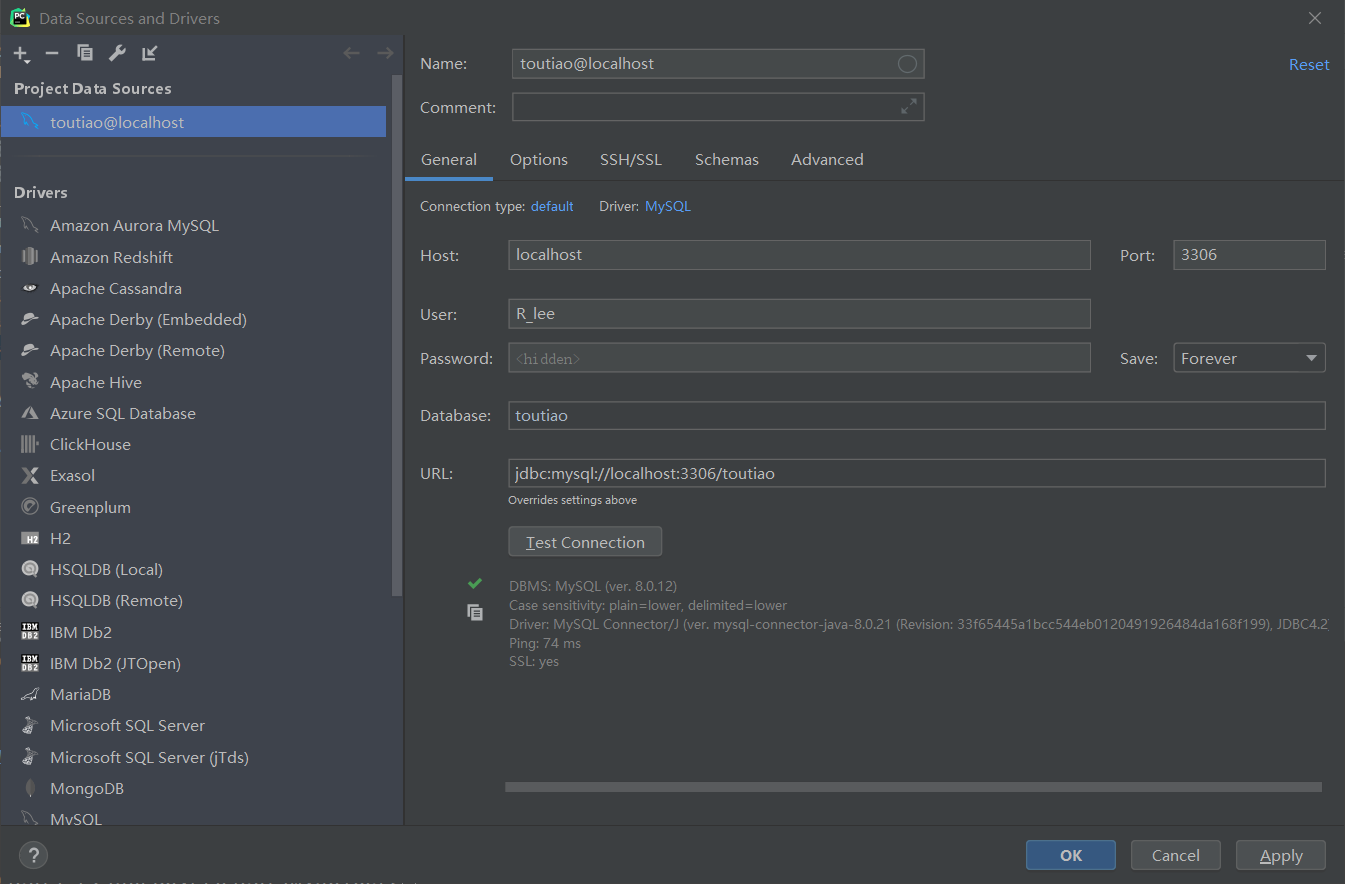Image resolution: width=1345 pixels, height=884 pixels.
Task: Open the Save password dropdown
Action: pos(1249,358)
